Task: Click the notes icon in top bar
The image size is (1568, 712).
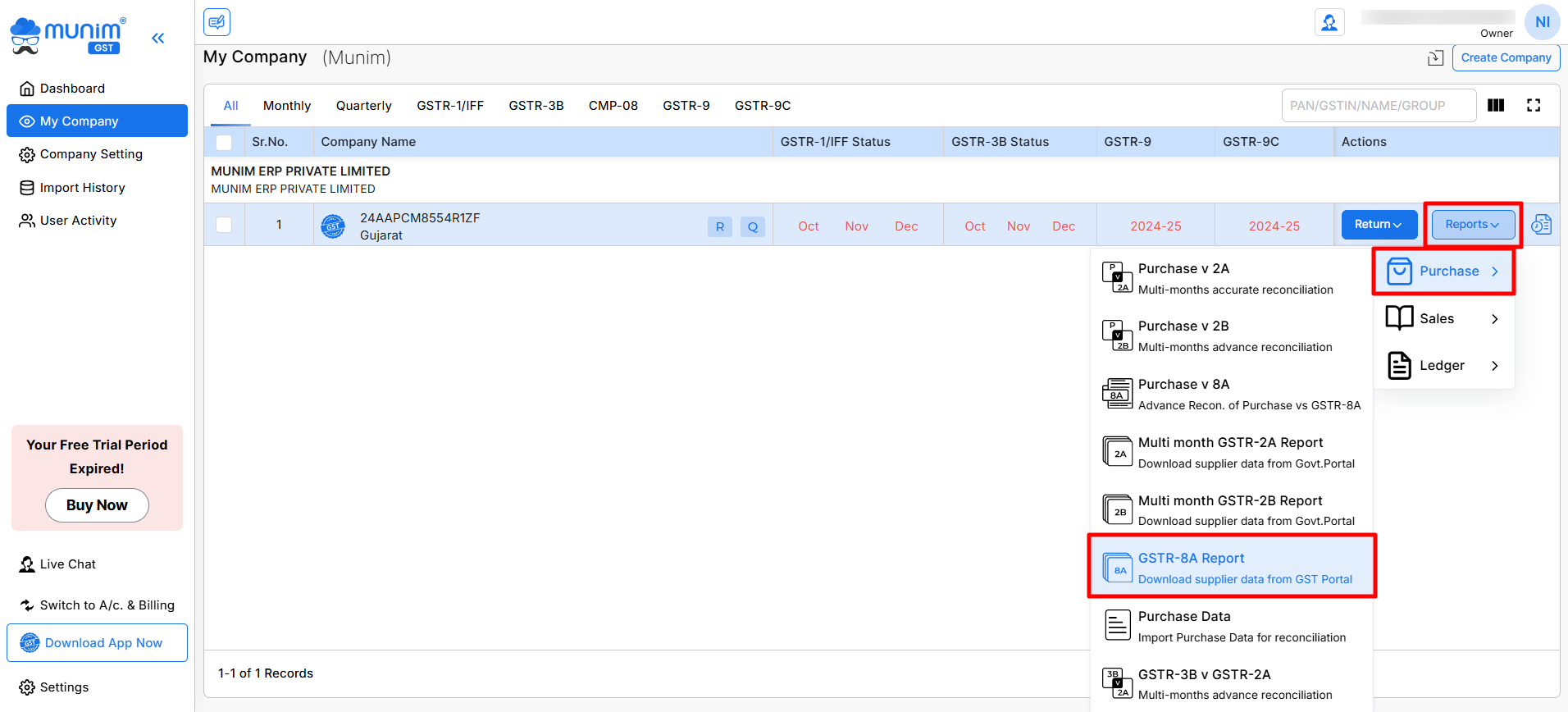Action: pos(217,22)
